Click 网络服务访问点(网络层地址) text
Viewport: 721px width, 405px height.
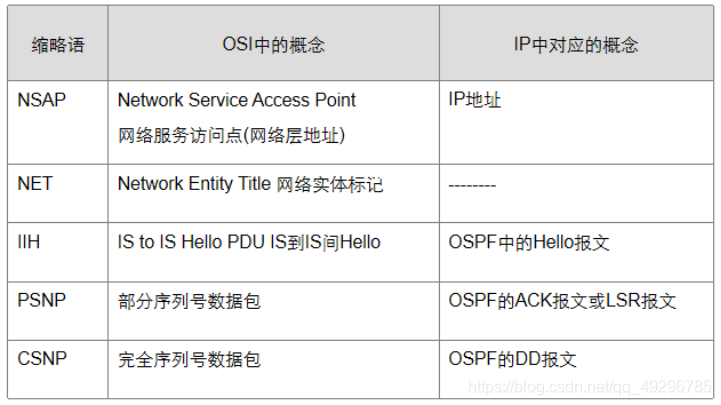[231, 135]
